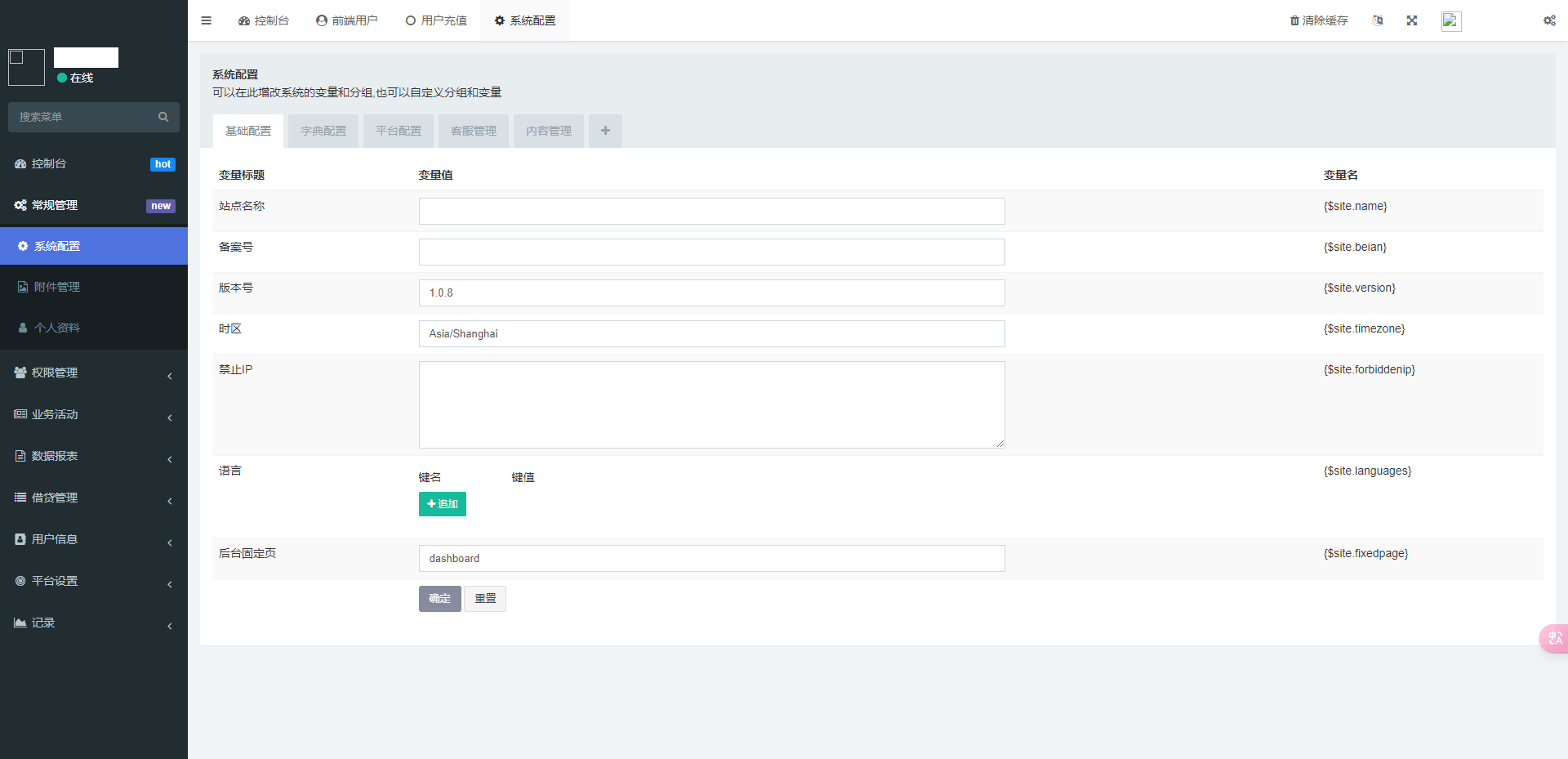Click the fullscreen expand icon
The height and width of the screenshot is (759, 1568).
tap(1411, 20)
